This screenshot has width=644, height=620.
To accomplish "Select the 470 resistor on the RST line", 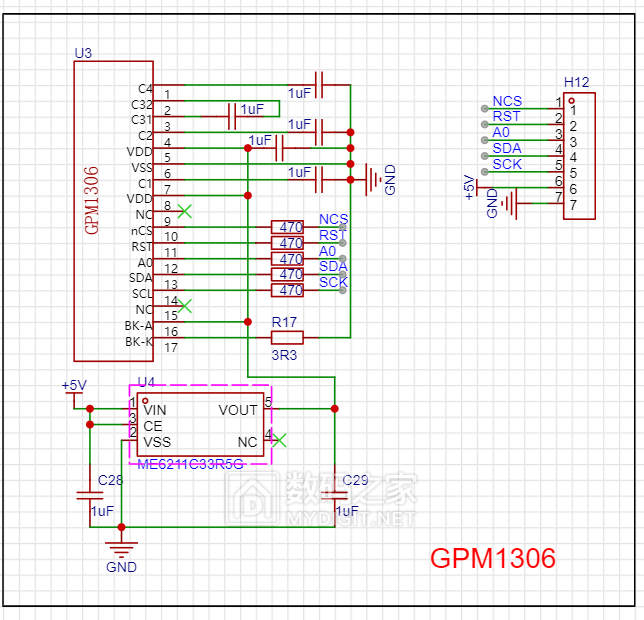I will (288, 243).
